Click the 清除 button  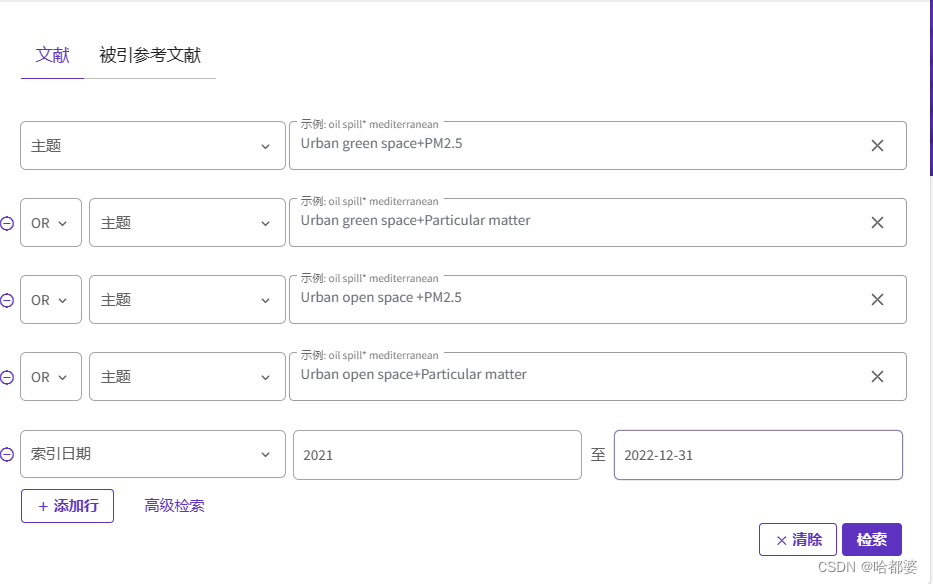798,539
